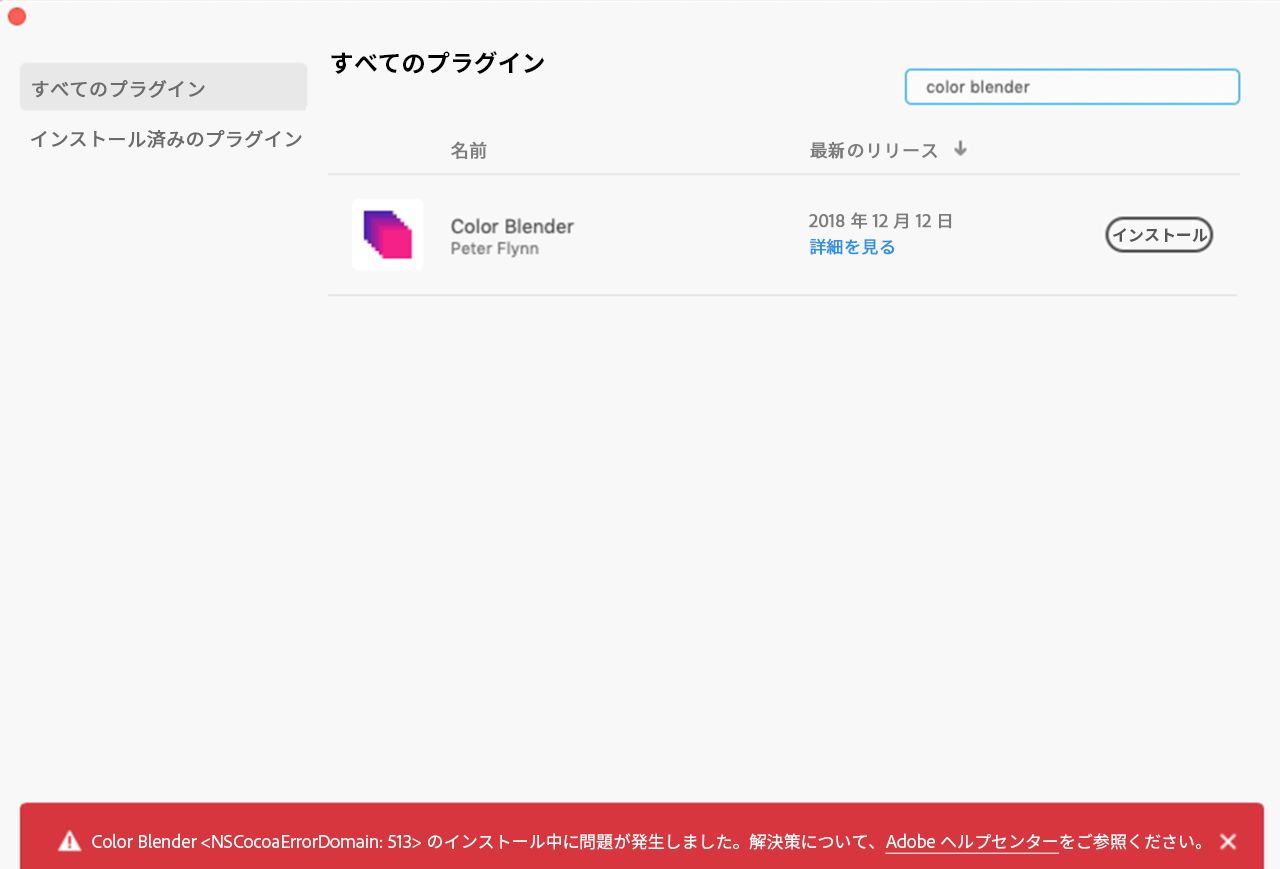Viewport: 1280px width, 869px height.
Task: Sort plugins by the 名前 column header
Action: (x=468, y=150)
